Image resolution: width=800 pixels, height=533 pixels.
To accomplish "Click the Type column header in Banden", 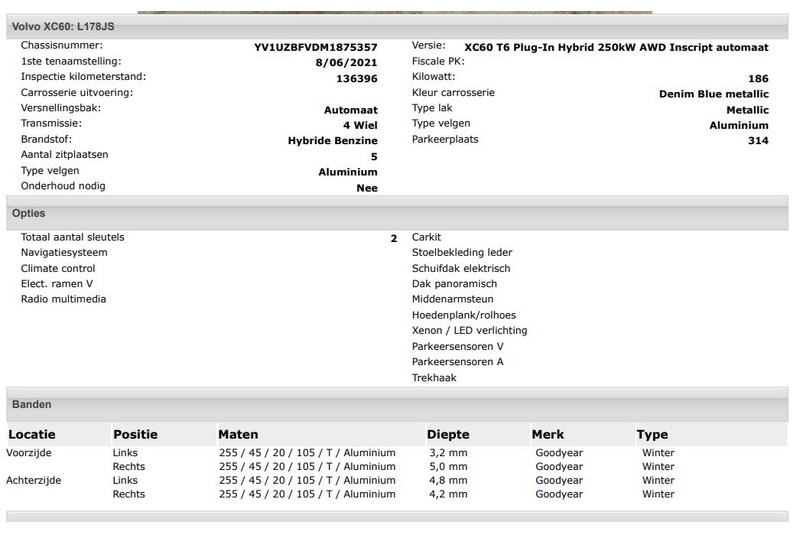I will [653, 435].
